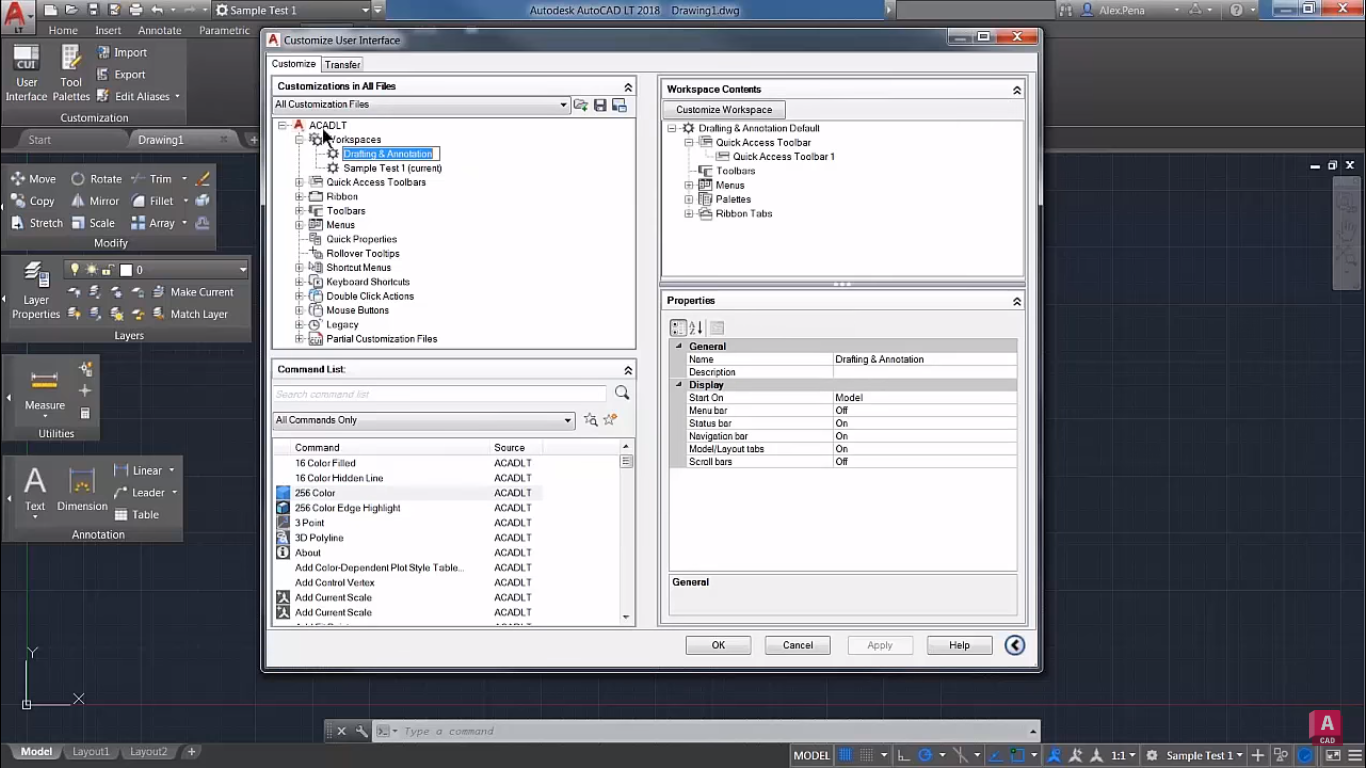Click the round back arrow button in dialog
This screenshot has height=768, width=1366.
(x=1015, y=645)
